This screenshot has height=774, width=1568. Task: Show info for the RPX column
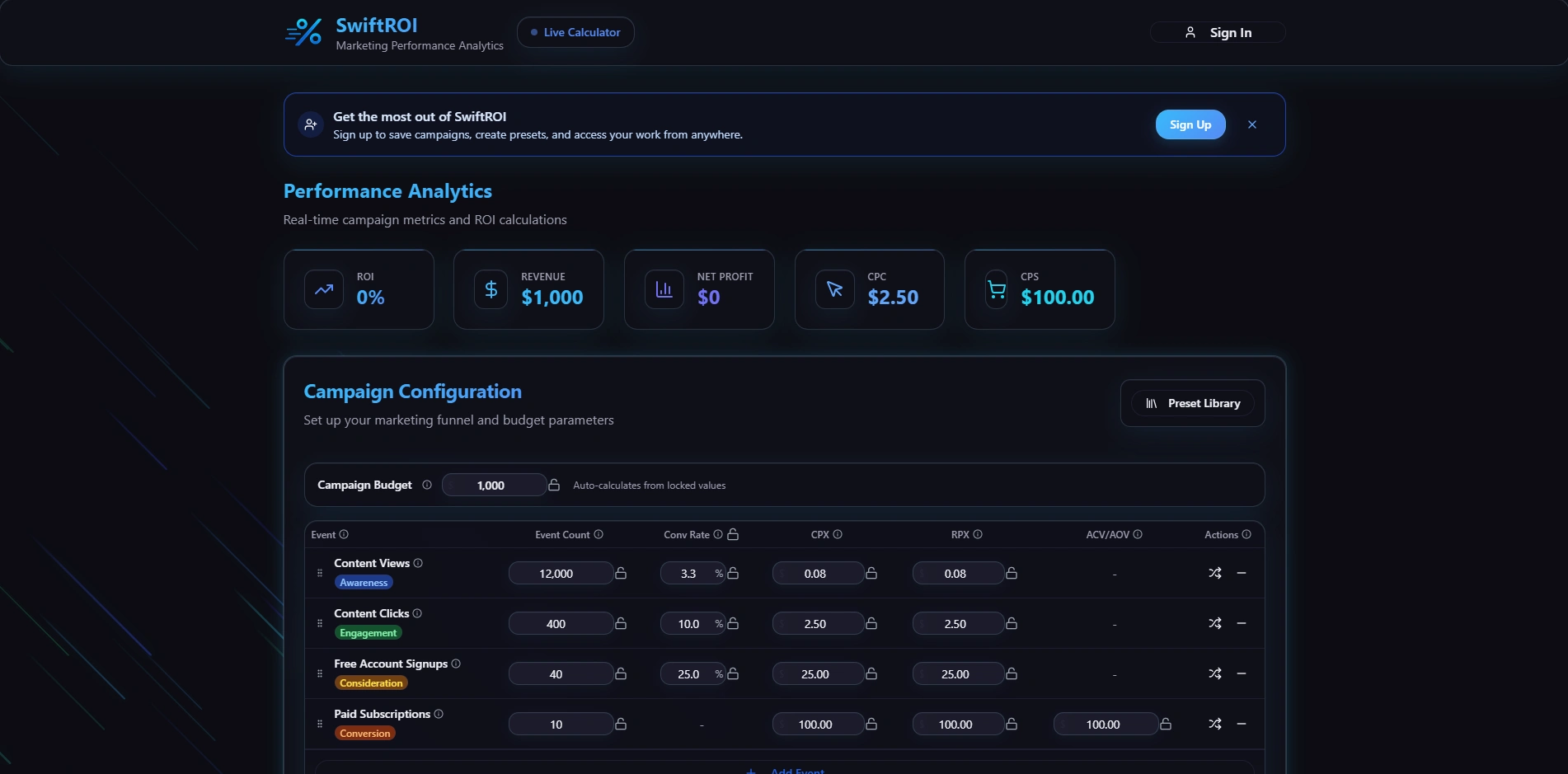click(x=978, y=534)
